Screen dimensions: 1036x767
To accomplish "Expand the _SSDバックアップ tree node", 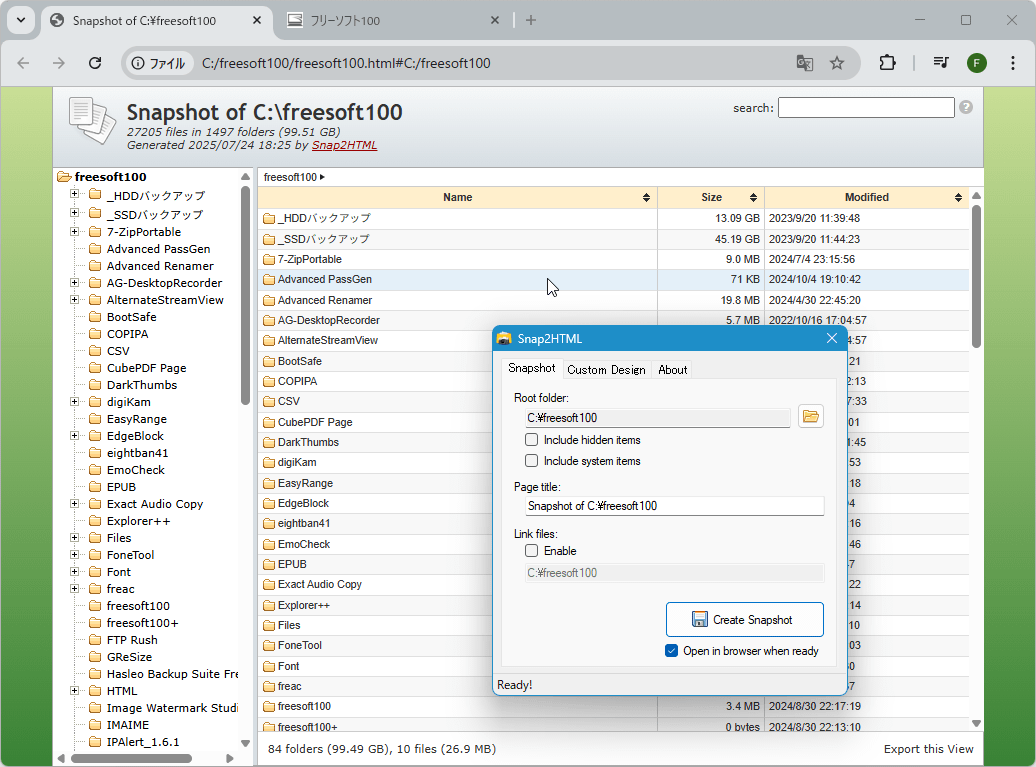I will coord(75,213).
